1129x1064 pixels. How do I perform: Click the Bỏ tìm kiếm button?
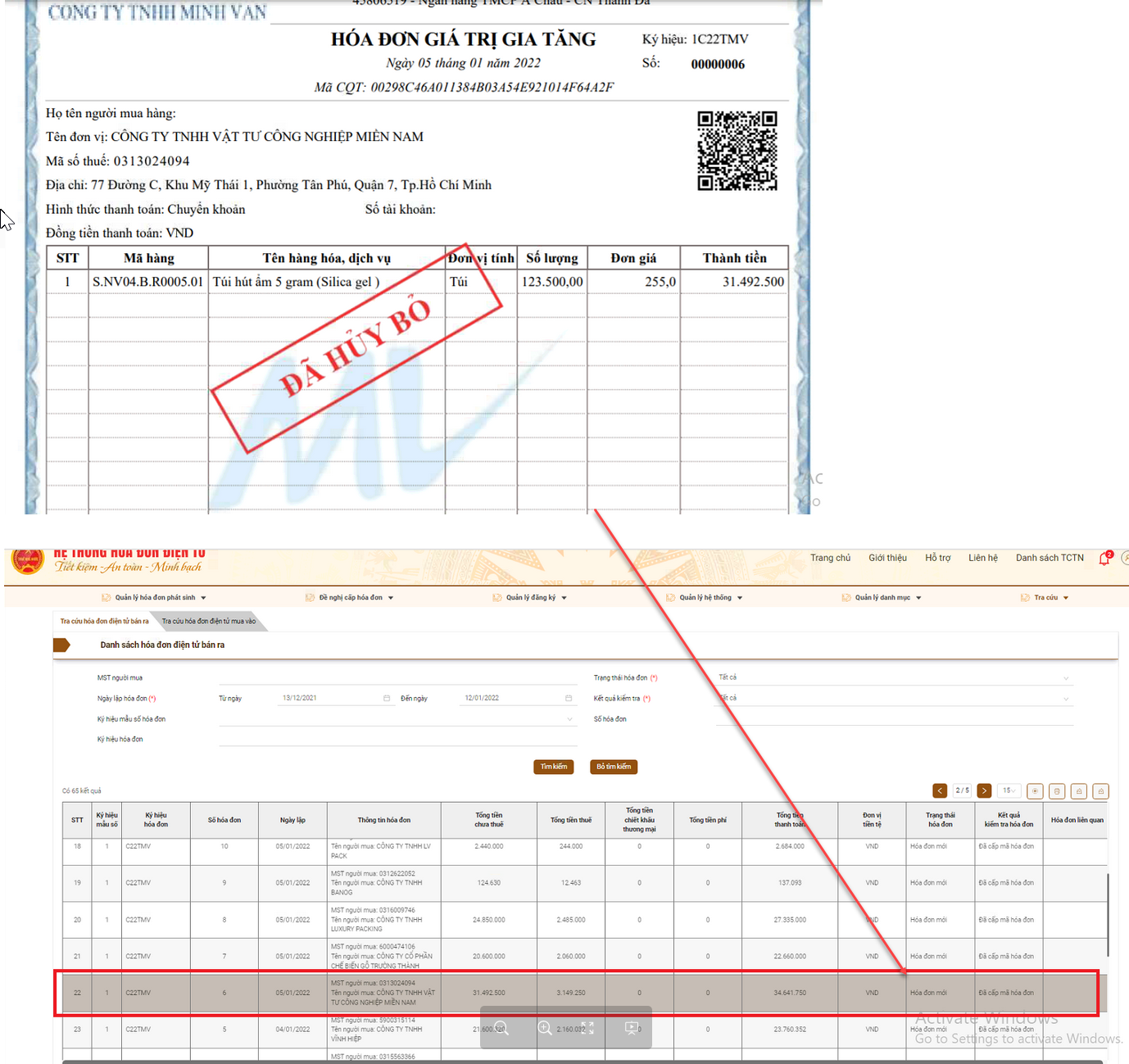(x=614, y=767)
